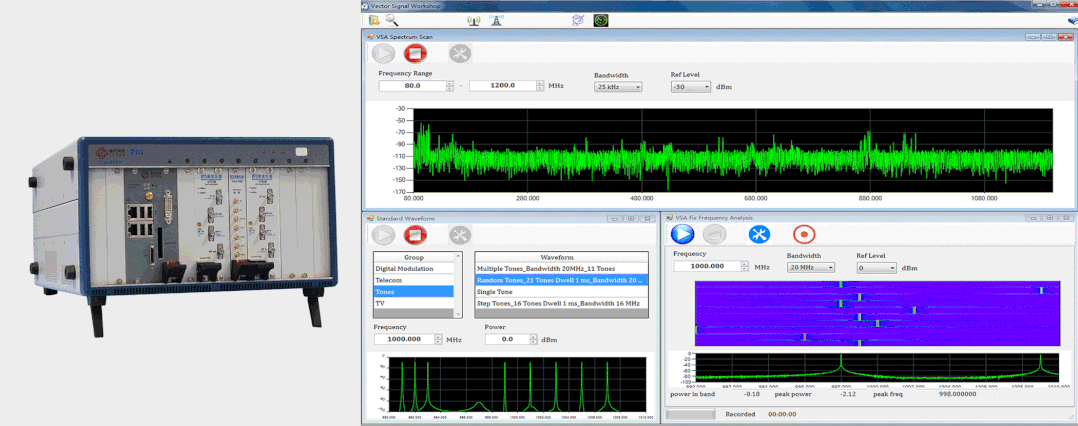
Task: Open Bandwidth dropdown showing 20 MHz
Action: (811, 267)
